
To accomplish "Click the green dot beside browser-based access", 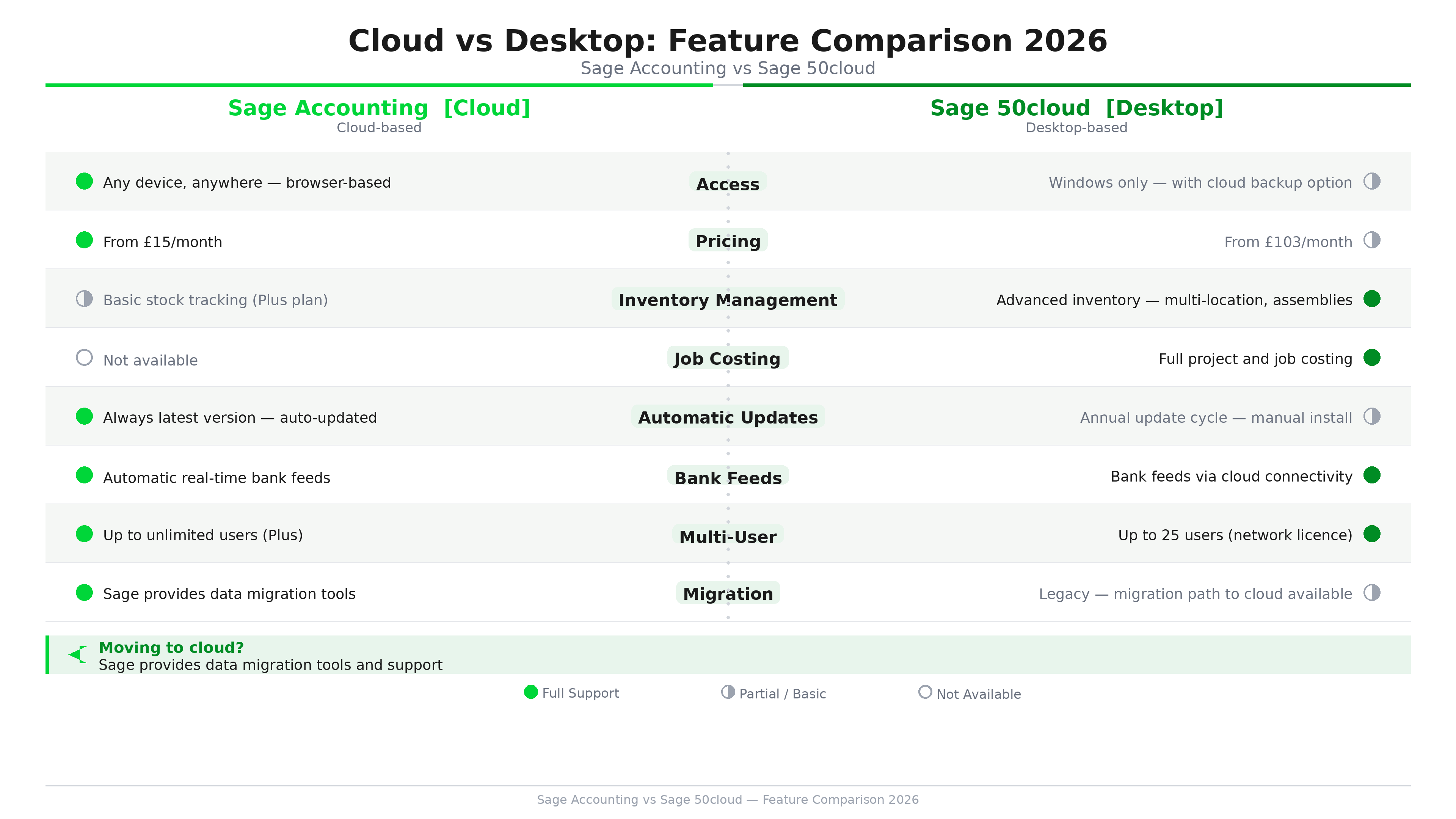I will [x=84, y=182].
